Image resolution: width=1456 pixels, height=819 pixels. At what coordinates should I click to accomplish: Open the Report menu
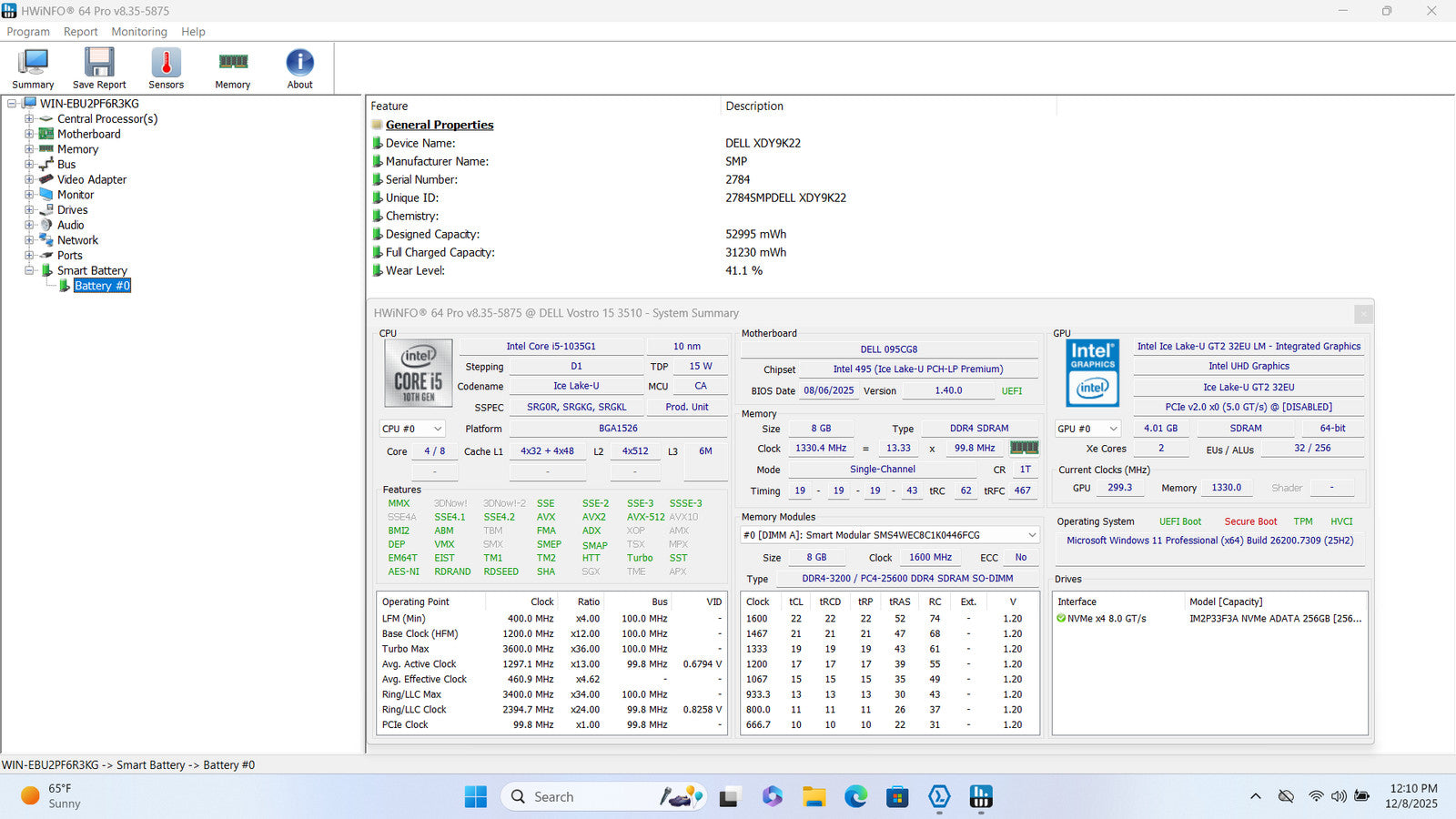click(80, 32)
